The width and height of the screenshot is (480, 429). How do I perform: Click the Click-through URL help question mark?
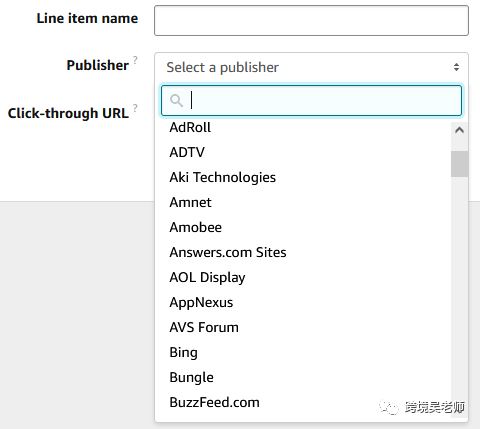pos(135,108)
